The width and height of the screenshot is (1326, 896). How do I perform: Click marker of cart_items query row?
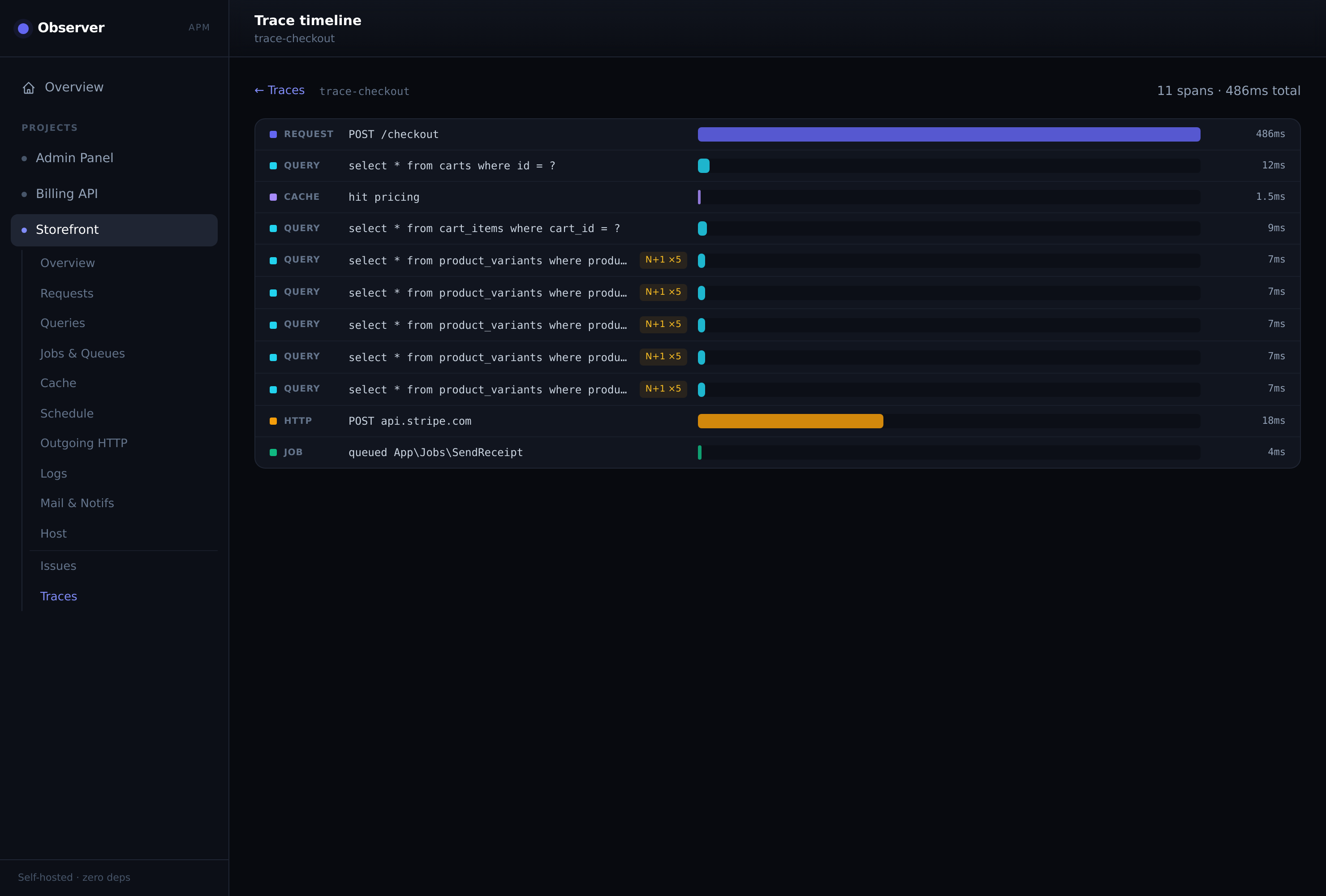(x=273, y=228)
